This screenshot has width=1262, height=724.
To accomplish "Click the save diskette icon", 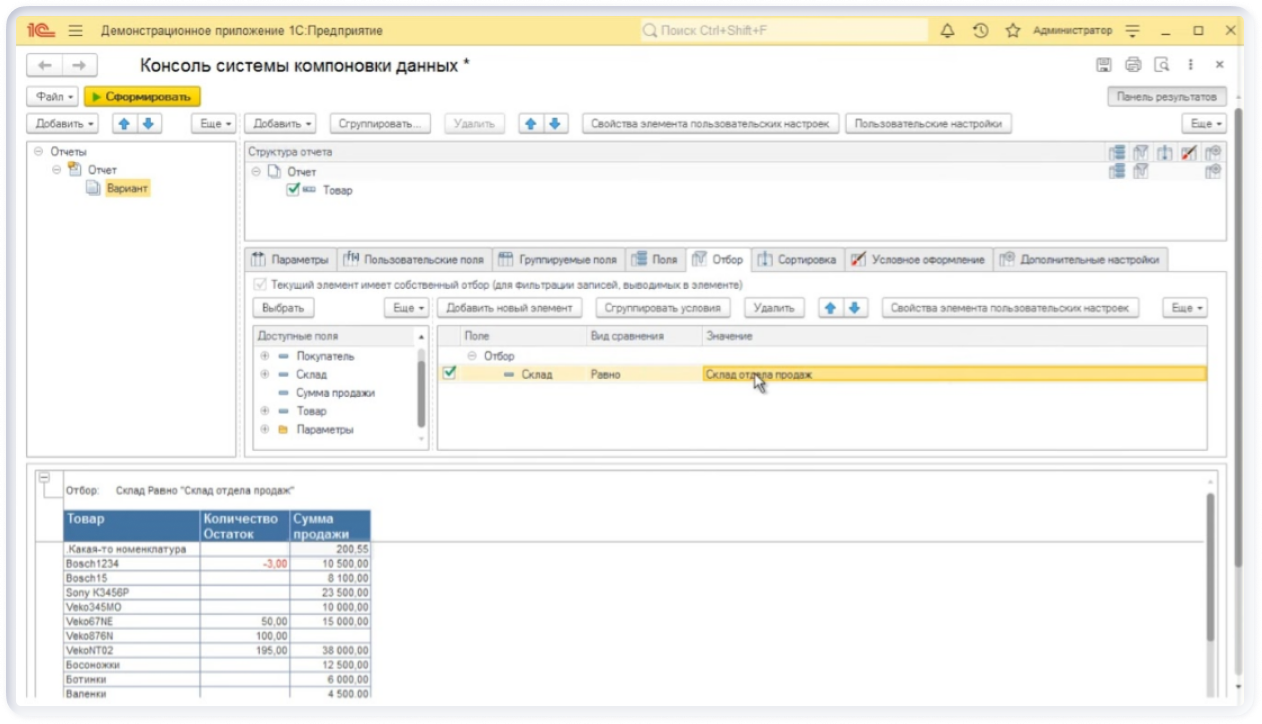I will coord(1104,65).
